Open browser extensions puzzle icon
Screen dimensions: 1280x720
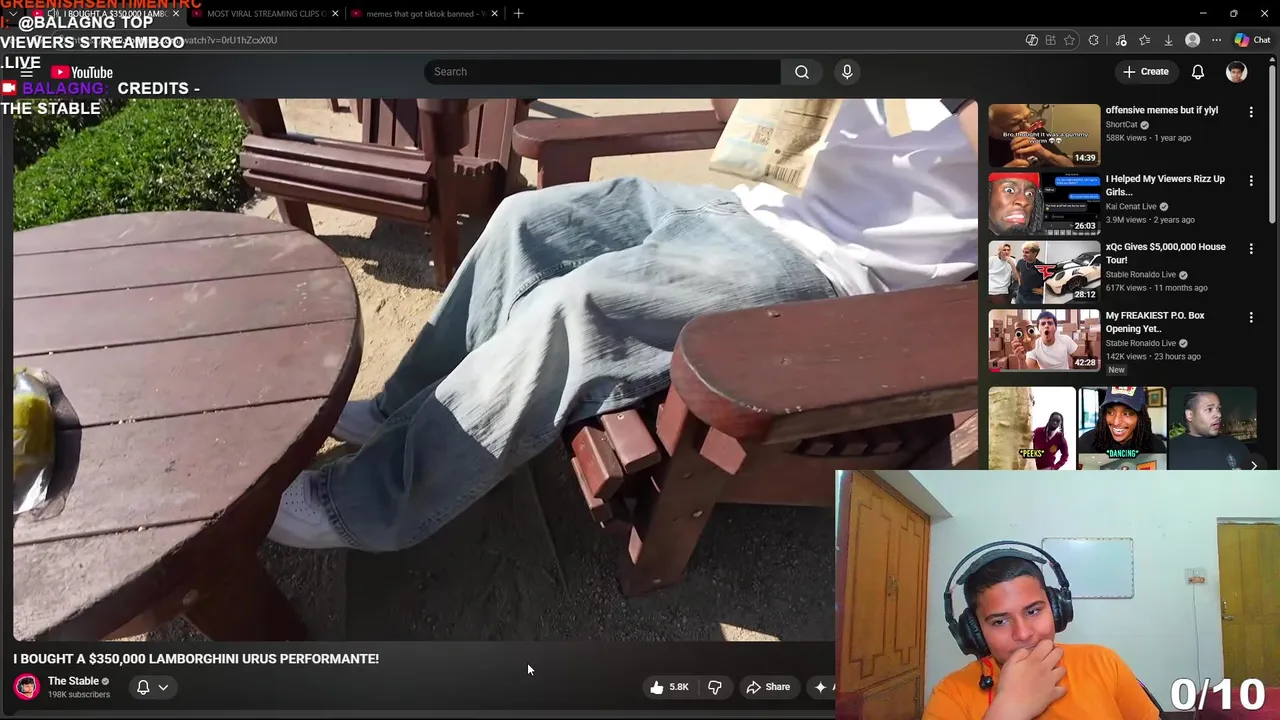[x=1093, y=40]
